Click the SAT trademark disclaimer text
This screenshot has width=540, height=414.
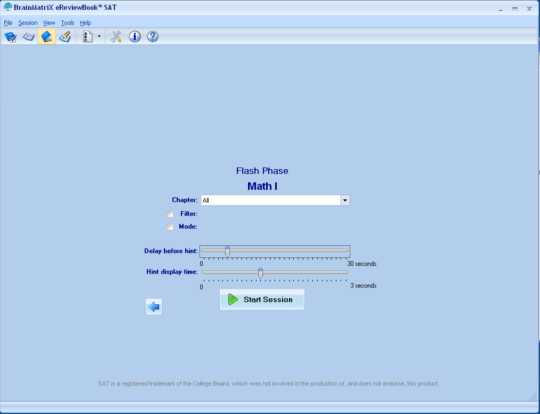pos(269,383)
